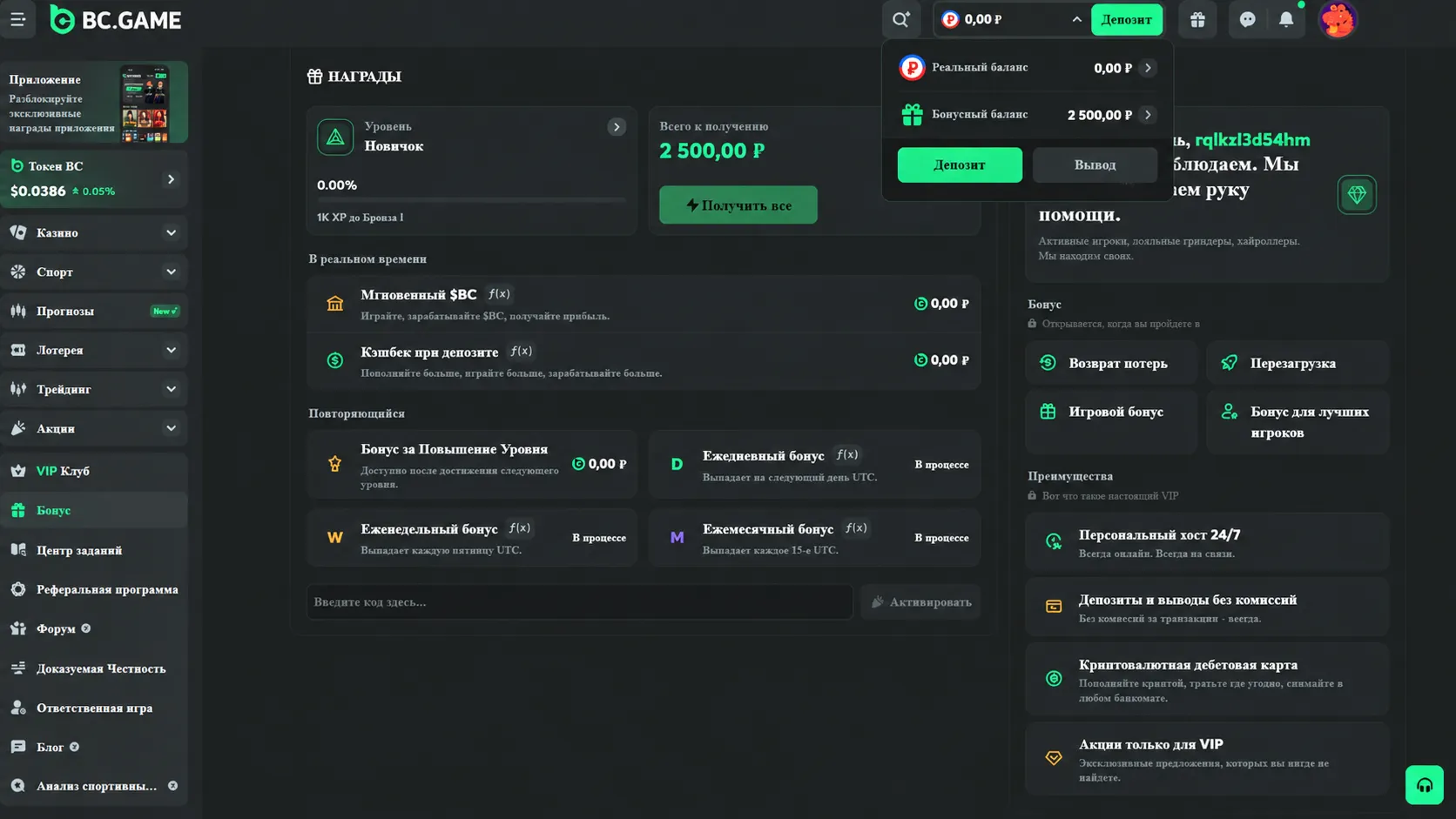Click the Акции только для VIP card

(1207, 758)
